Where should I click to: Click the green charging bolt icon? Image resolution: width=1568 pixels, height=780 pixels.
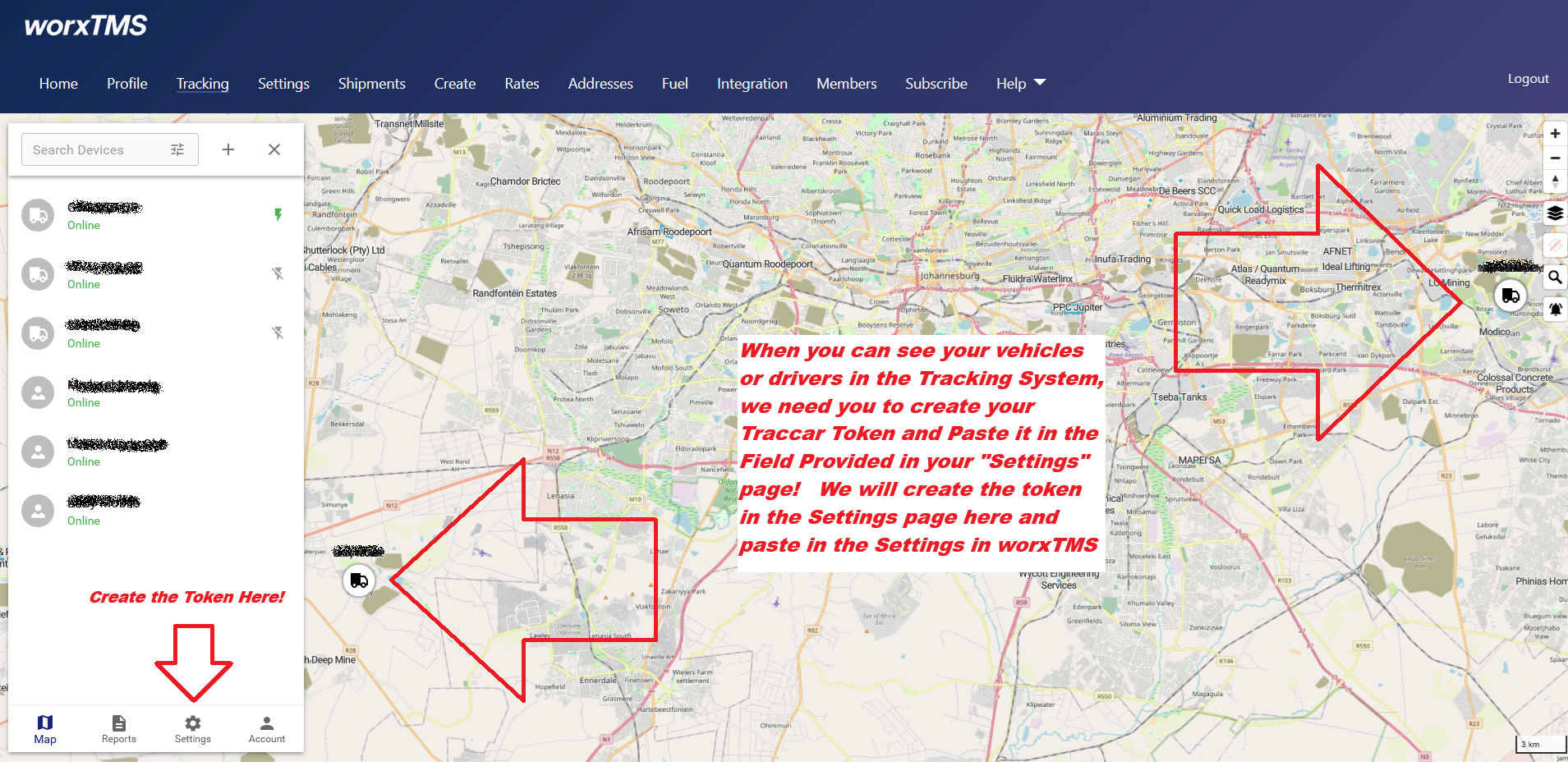(278, 214)
